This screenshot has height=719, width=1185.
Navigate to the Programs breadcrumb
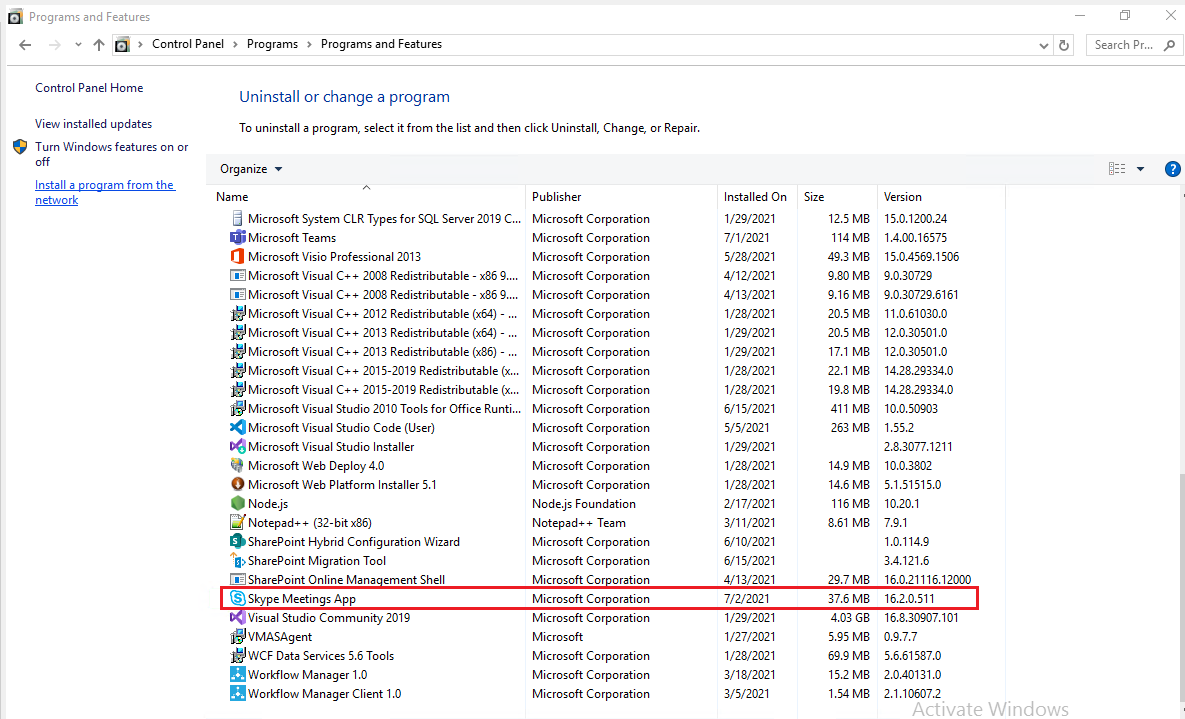tap(272, 44)
